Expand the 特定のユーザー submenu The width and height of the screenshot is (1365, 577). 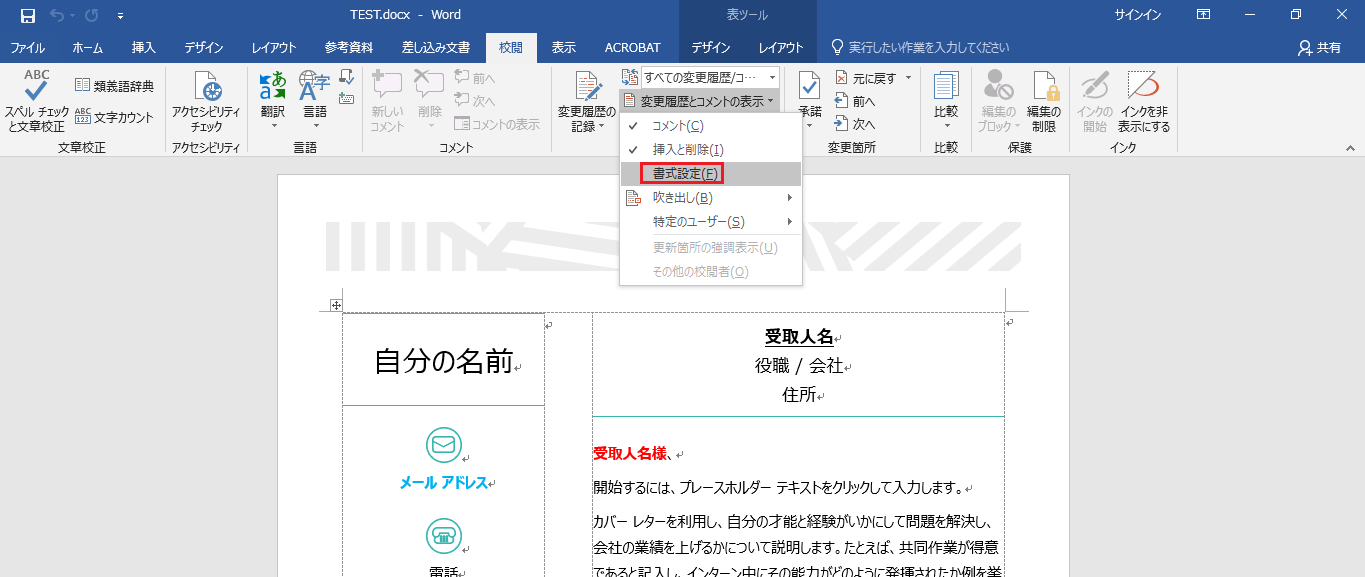point(698,221)
